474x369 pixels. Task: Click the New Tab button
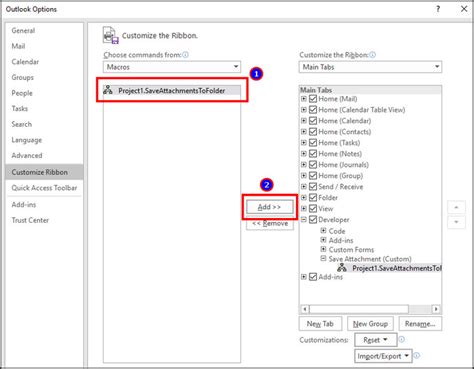click(320, 324)
